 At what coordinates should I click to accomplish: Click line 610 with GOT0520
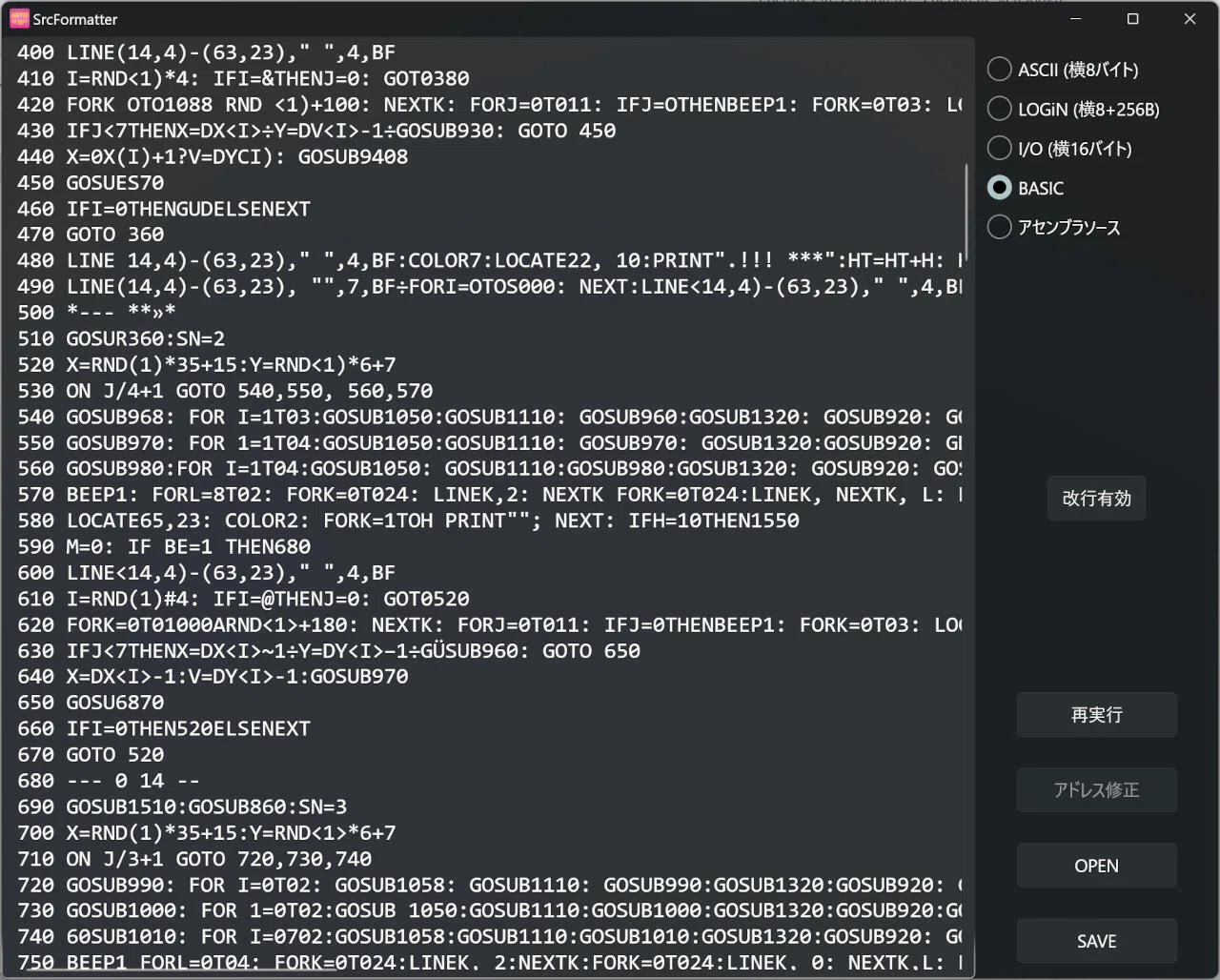click(243, 599)
